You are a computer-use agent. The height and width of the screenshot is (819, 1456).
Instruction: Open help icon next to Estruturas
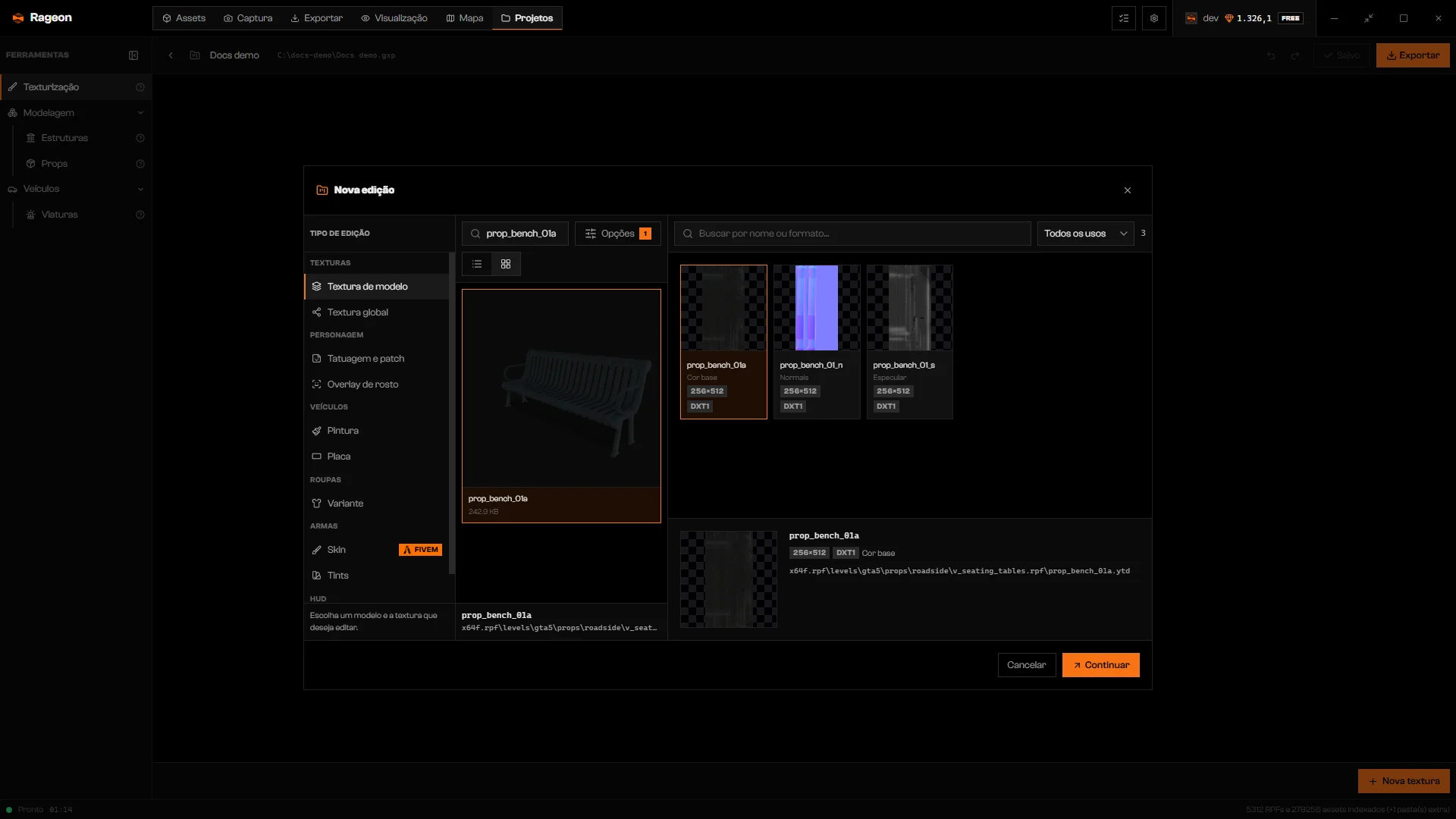(x=140, y=138)
